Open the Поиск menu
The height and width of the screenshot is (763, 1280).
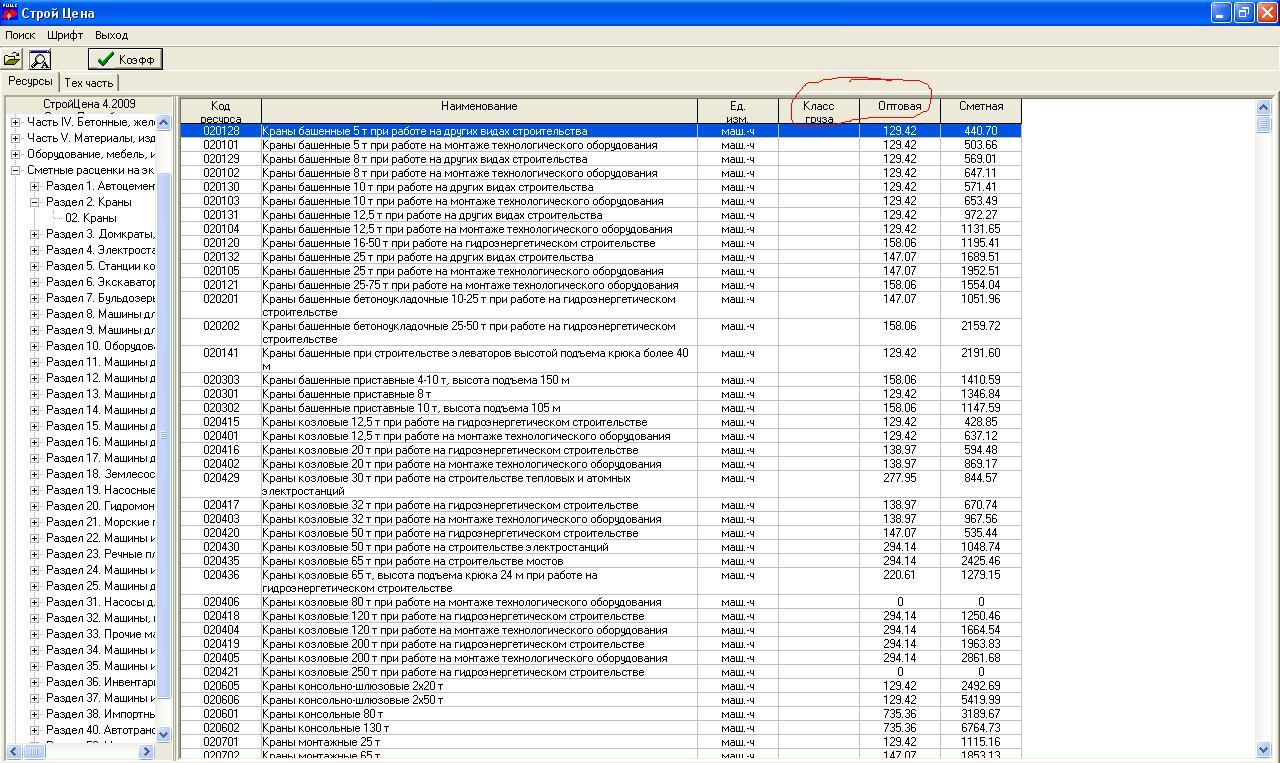click(20, 35)
